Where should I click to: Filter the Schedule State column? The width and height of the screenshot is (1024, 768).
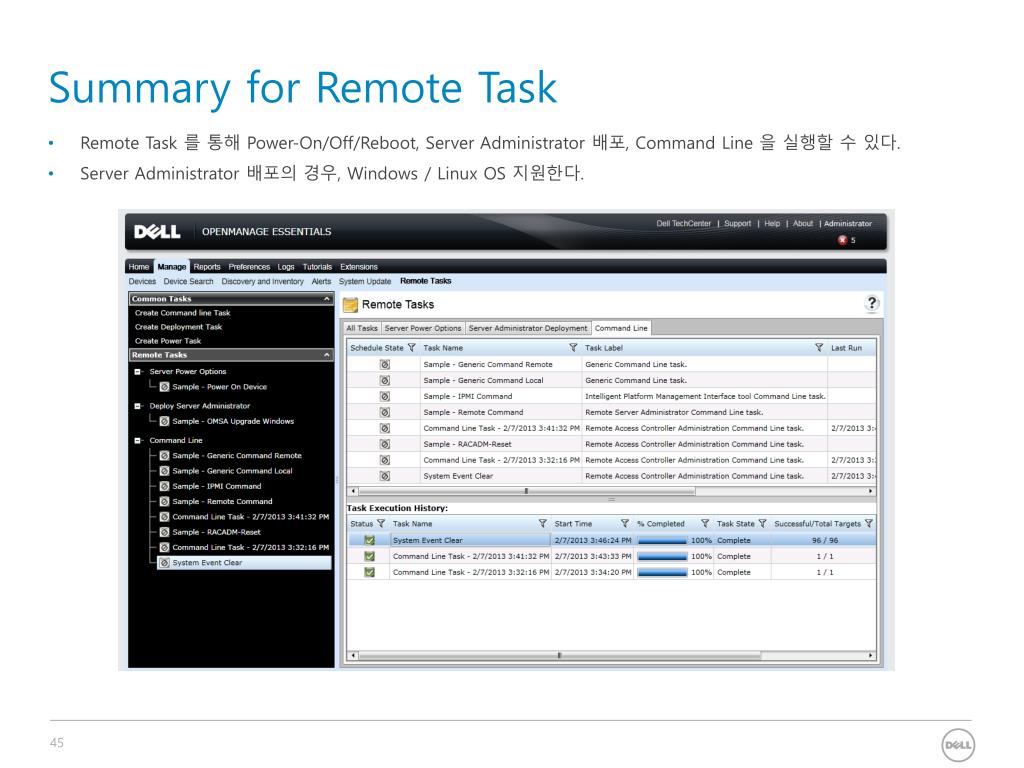(x=411, y=347)
